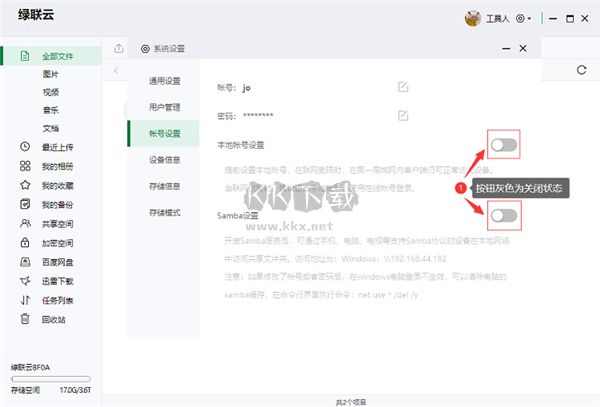Open 回收站 trash icon
The image size is (600, 407).
25,319
